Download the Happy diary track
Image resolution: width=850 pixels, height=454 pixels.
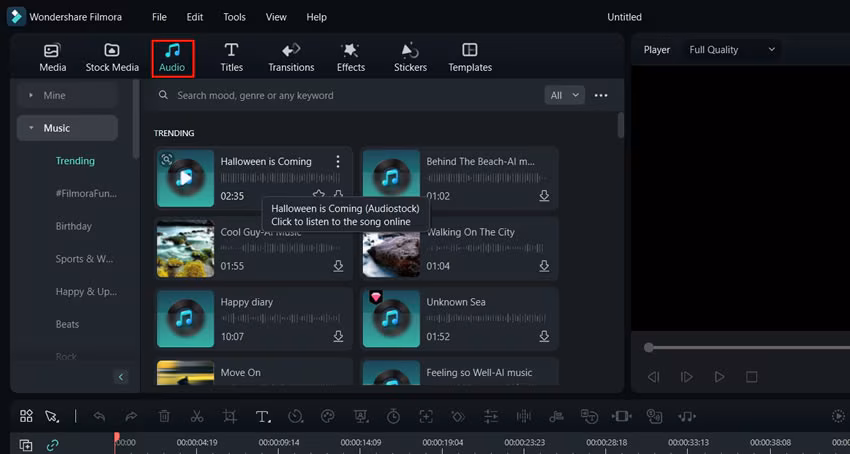click(x=338, y=336)
